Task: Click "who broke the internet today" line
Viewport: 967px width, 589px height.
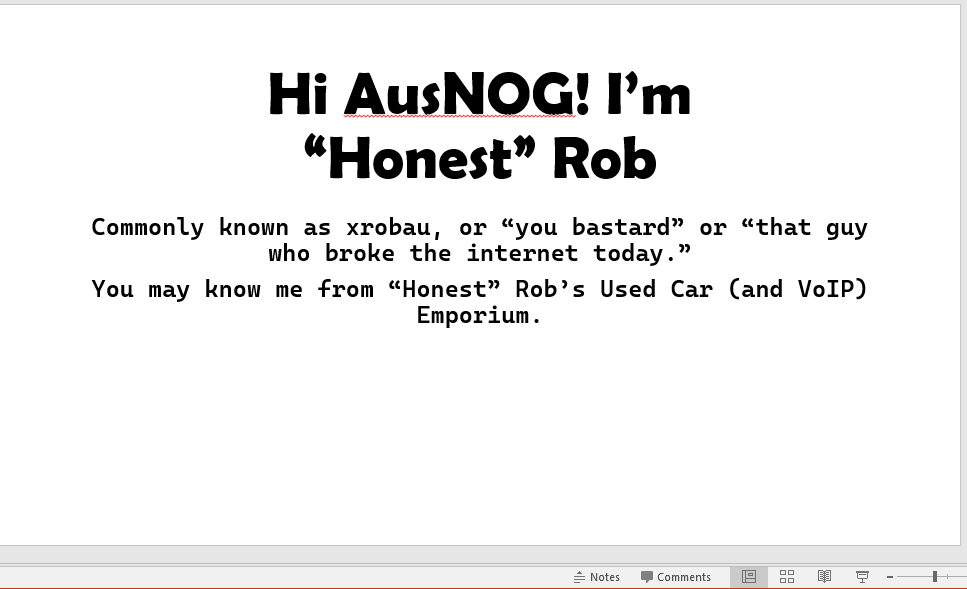Action: click(480, 253)
